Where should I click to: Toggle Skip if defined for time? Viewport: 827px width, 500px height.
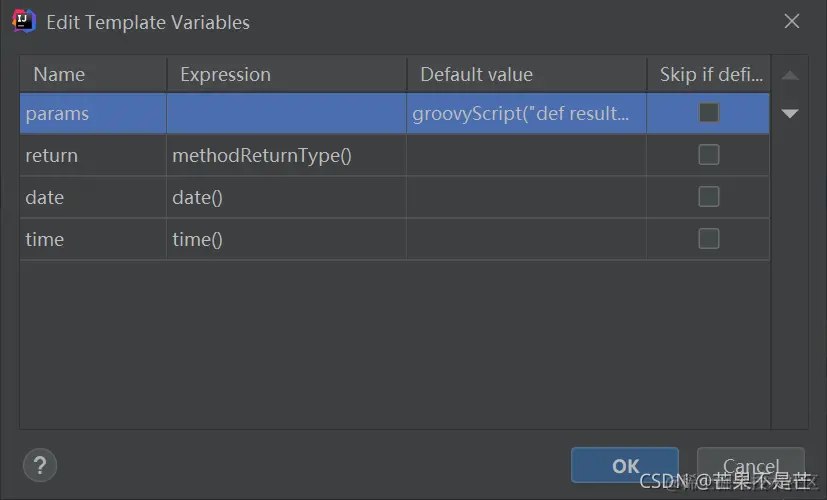[x=708, y=238]
